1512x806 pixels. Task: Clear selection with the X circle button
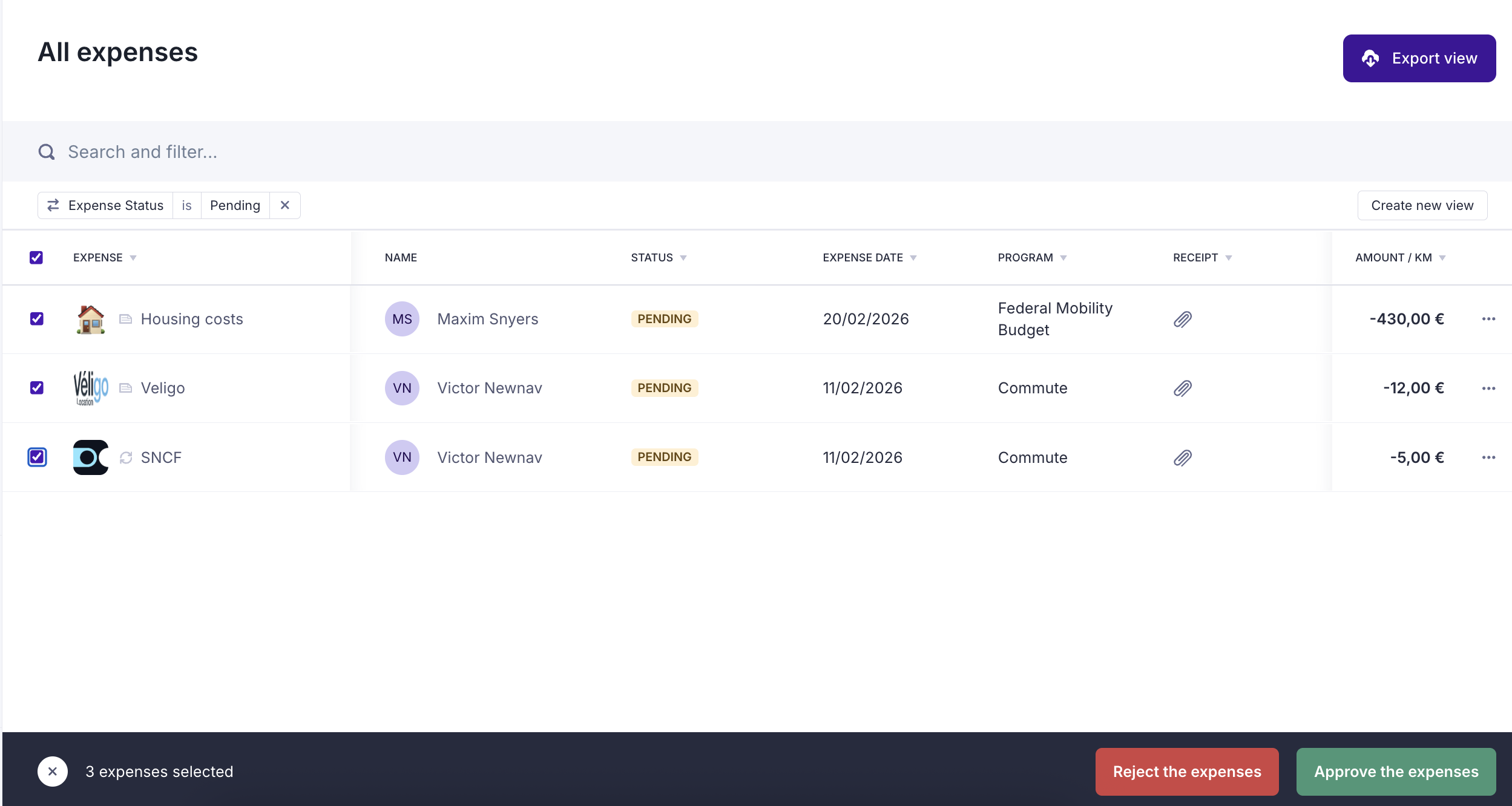pyautogui.click(x=53, y=772)
